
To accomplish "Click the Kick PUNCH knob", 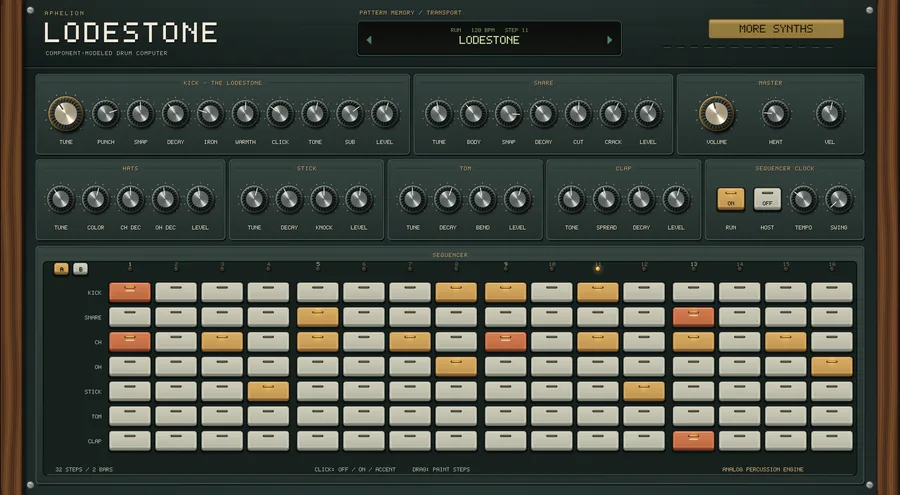I will click(106, 114).
